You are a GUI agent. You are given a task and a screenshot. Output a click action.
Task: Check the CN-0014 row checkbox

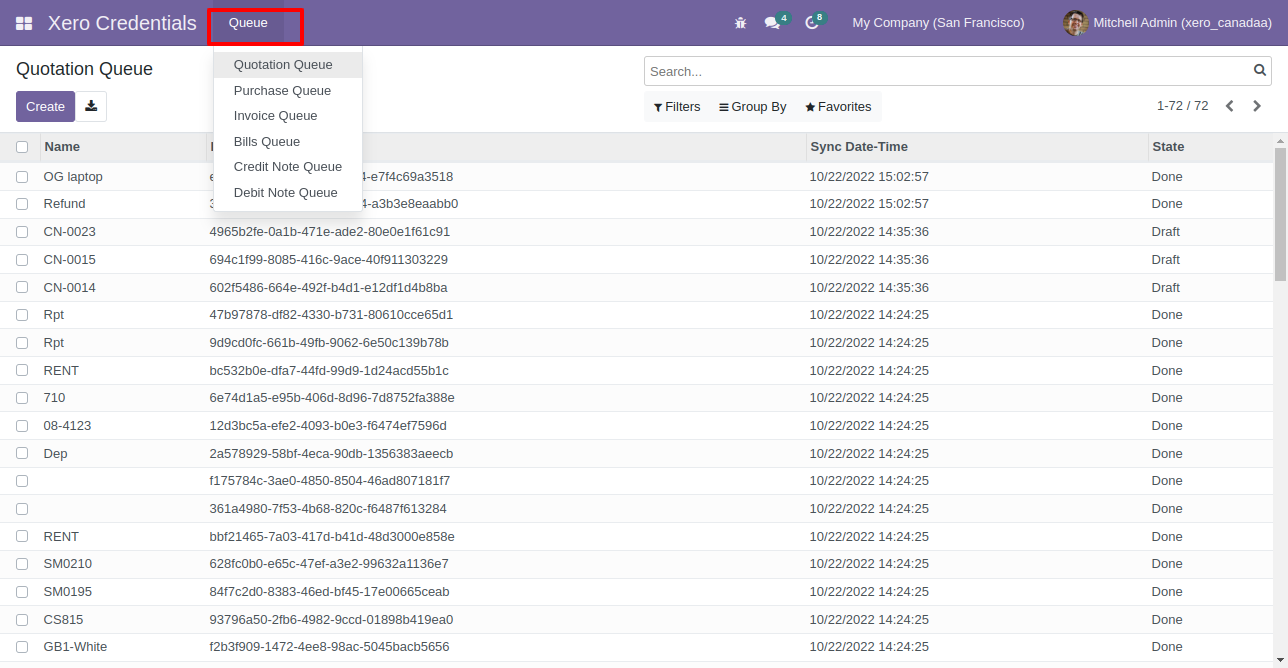(22, 288)
